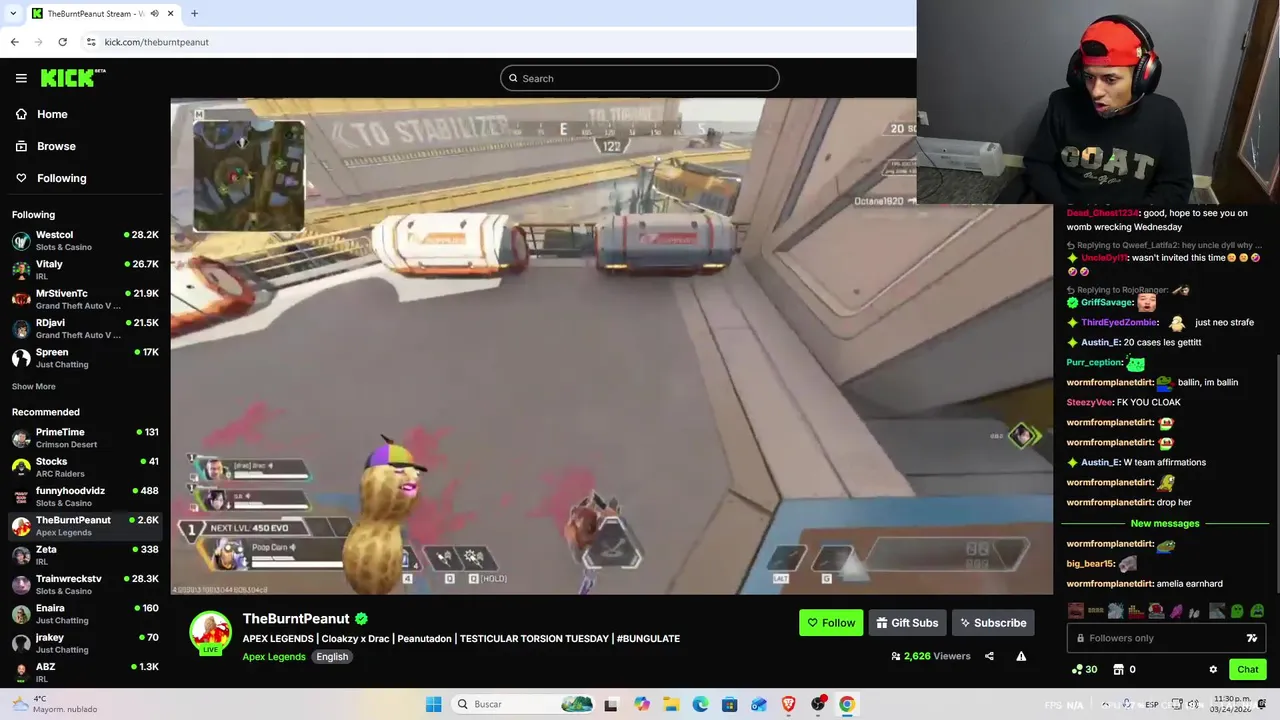
Task: Click the Kick search field
Action: pyautogui.click(x=640, y=78)
